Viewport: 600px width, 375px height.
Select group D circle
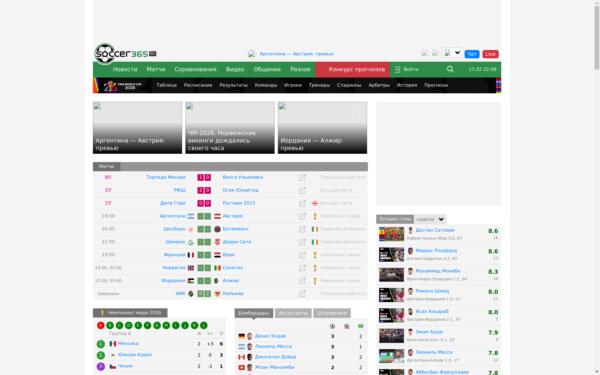pyautogui.click(x=129, y=325)
